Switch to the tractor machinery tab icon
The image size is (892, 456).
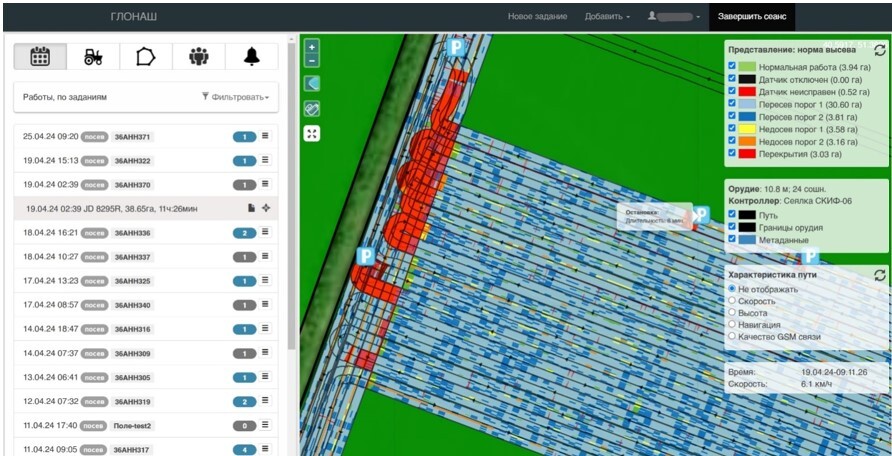point(93,56)
